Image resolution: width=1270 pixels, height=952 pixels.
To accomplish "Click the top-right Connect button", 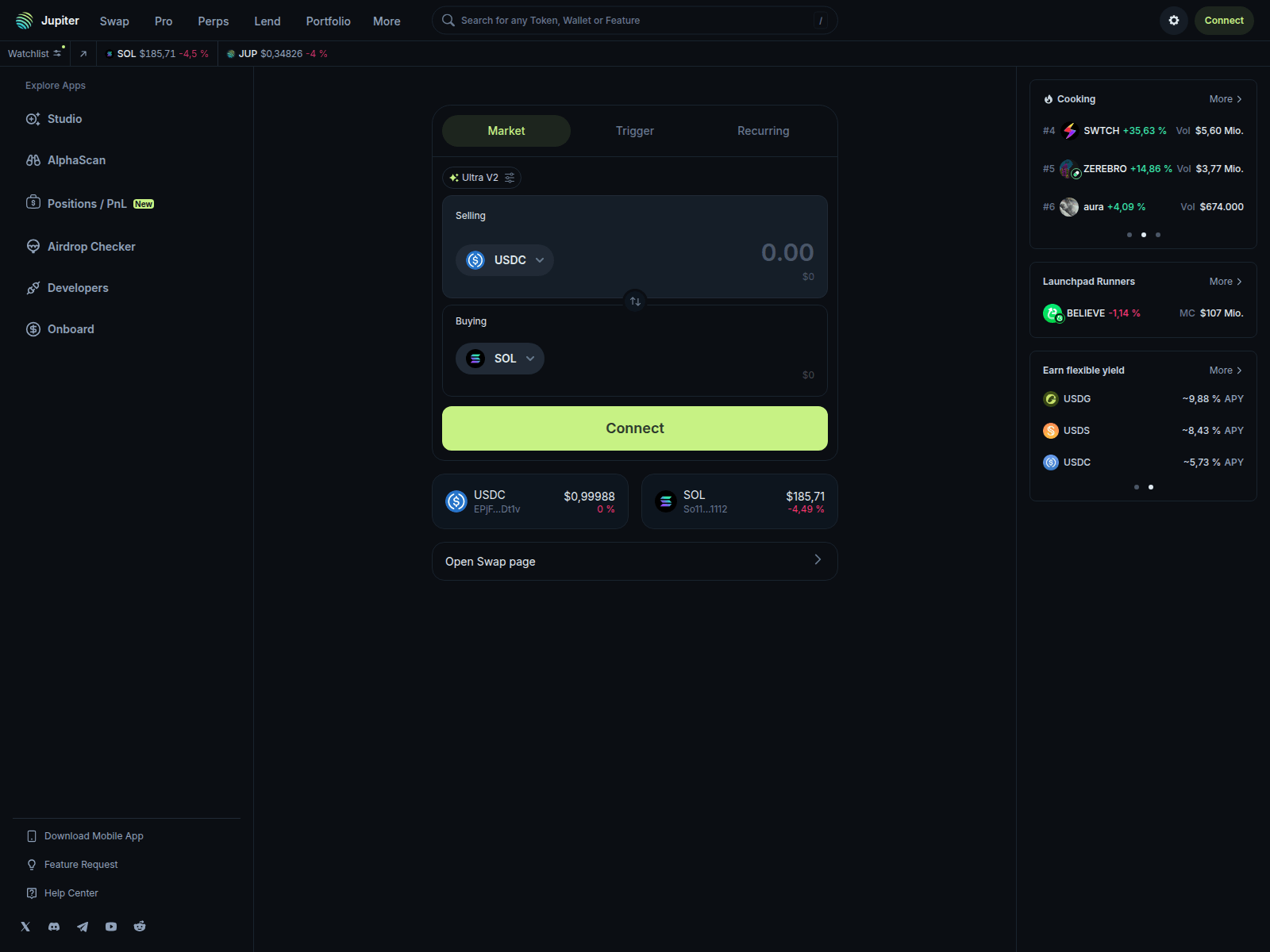I will pos(1224,21).
